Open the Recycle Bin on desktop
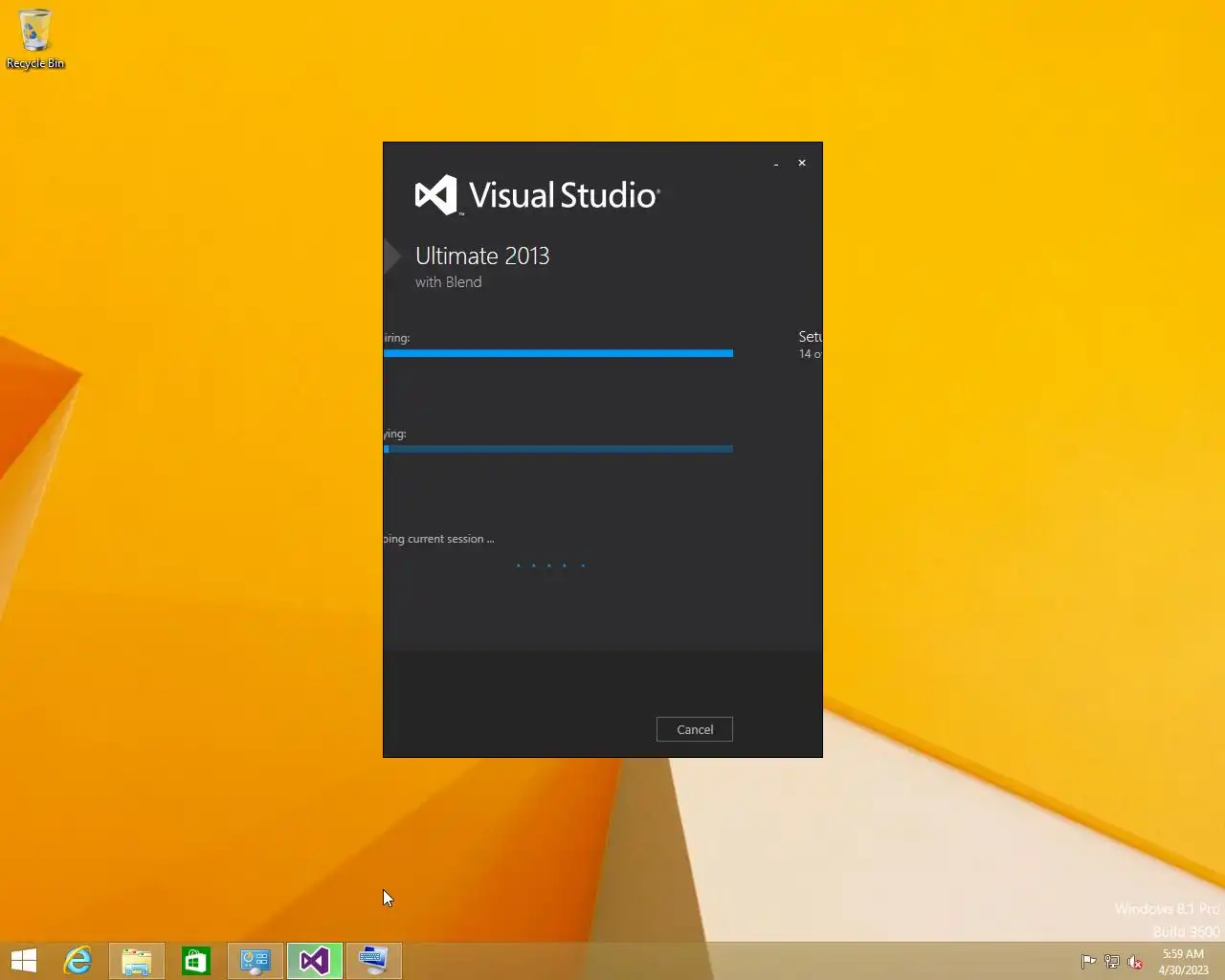 (x=35, y=38)
